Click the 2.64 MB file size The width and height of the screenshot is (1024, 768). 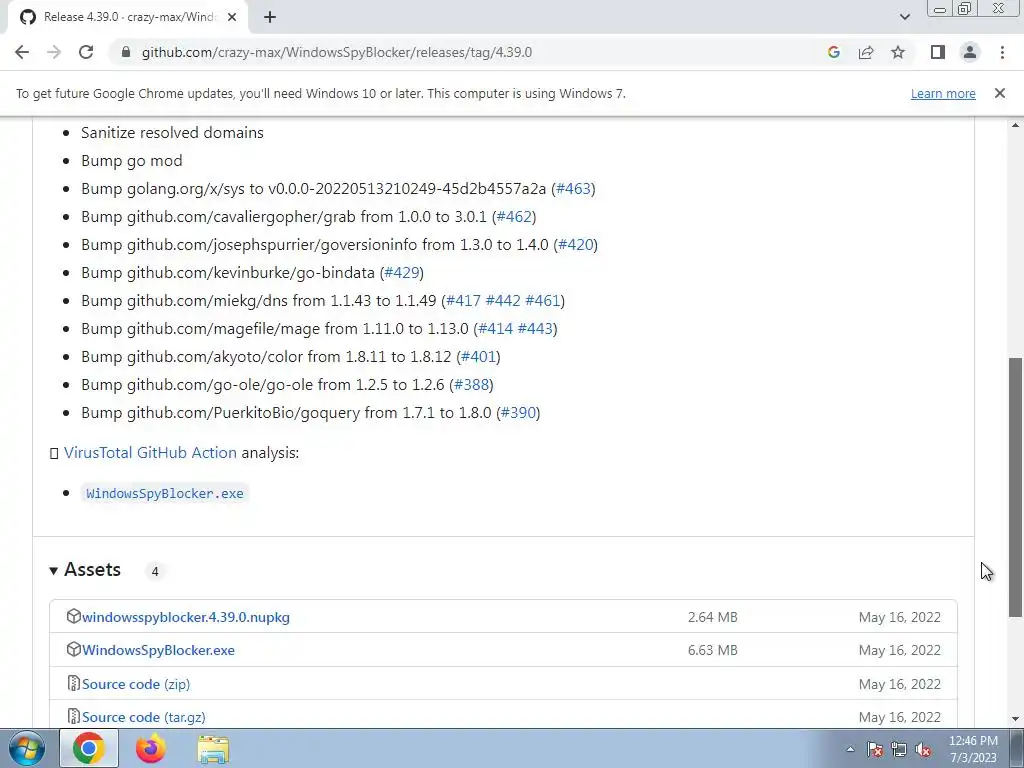pos(712,617)
